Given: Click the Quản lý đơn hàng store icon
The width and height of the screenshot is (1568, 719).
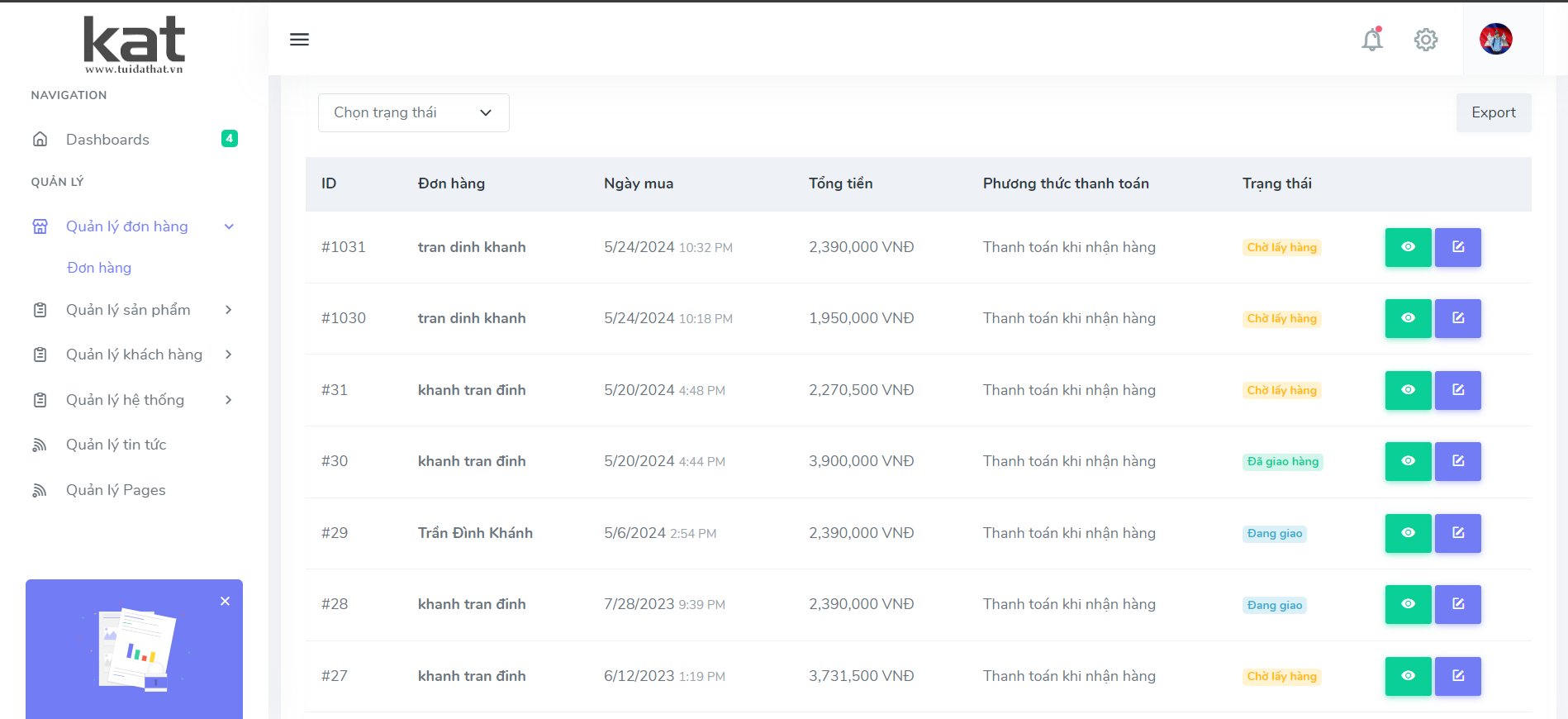Looking at the screenshot, I should (40, 226).
